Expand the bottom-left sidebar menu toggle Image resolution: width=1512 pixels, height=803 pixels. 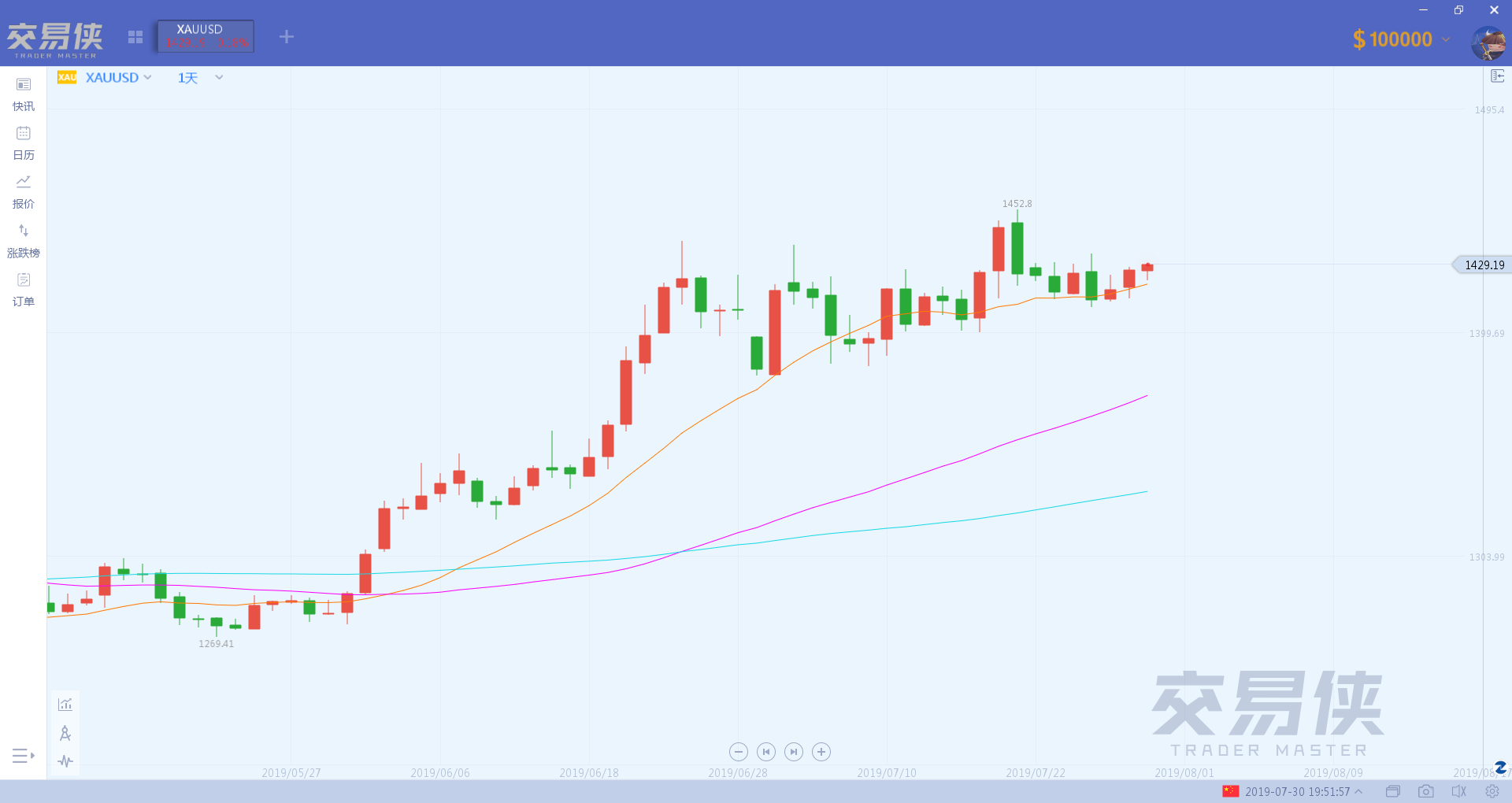click(x=24, y=756)
